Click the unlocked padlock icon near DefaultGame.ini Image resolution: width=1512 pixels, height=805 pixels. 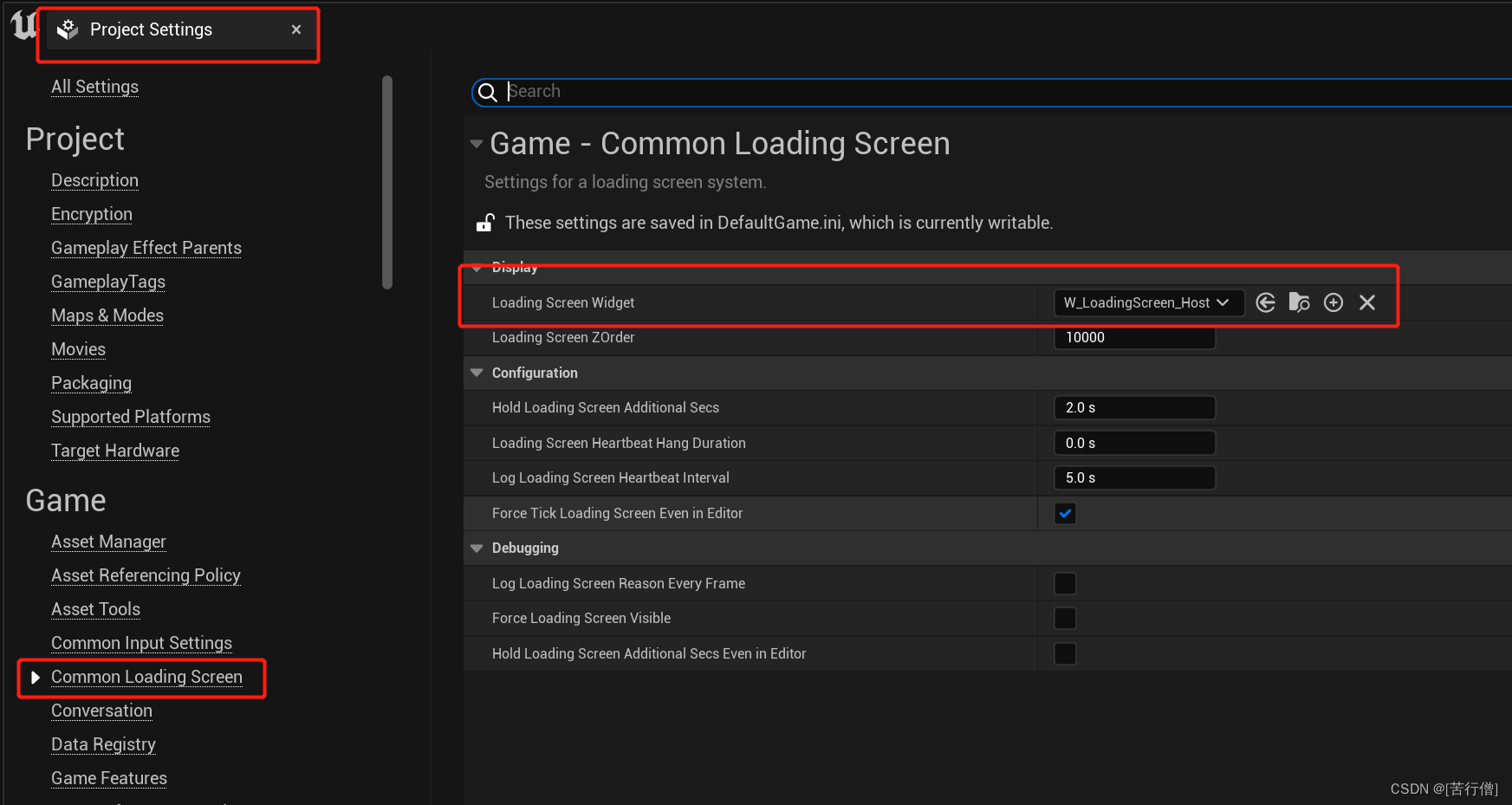(x=485, y=222)
